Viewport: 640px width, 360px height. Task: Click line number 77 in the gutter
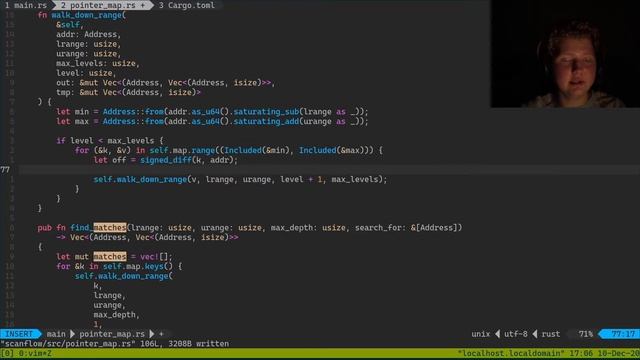tap(5, 170)
